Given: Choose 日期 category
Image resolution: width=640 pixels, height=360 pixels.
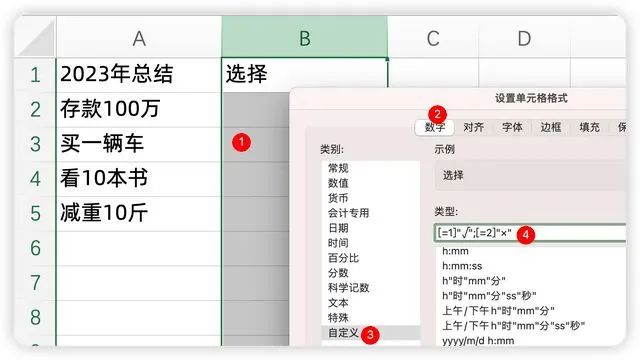Looking at the screenshot, I should coord(371,228).
